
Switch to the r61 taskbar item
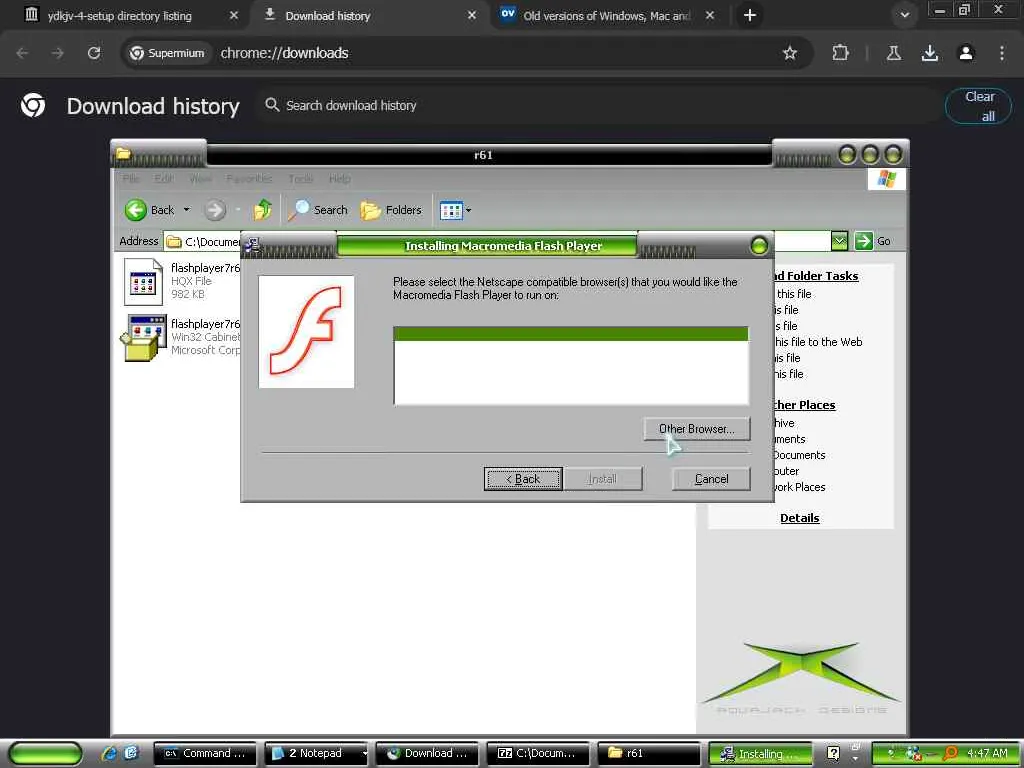(x=649, y=753)
